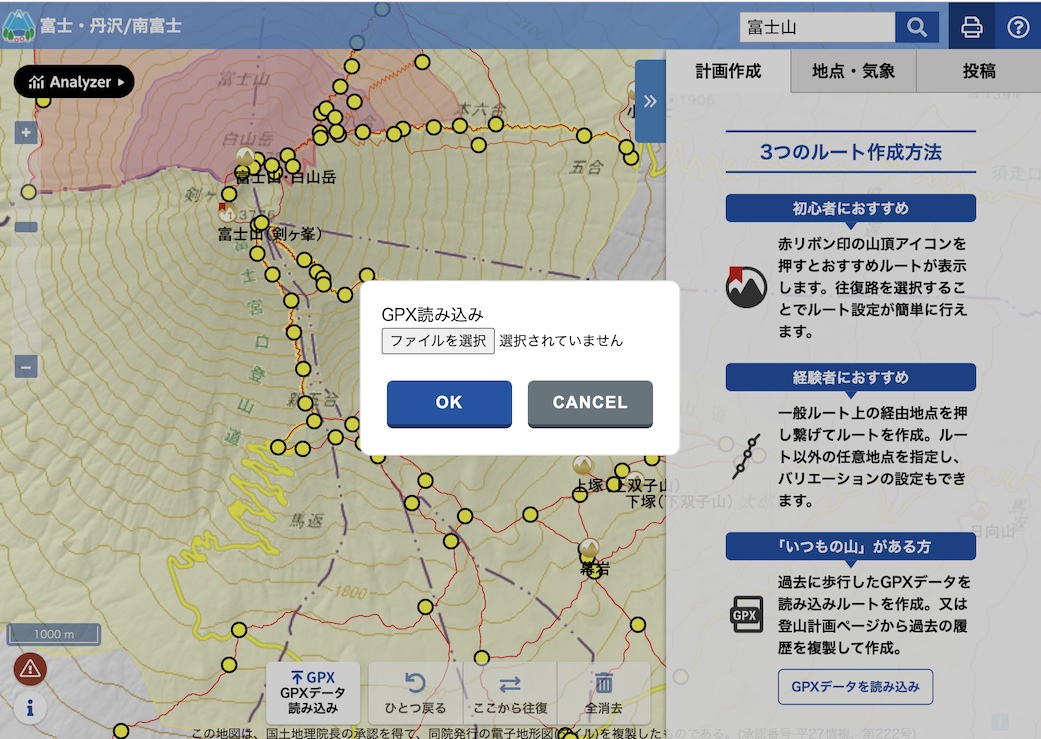Click the GPX file icon in panel
The image size is (1041, 739).
pos(746,614)
